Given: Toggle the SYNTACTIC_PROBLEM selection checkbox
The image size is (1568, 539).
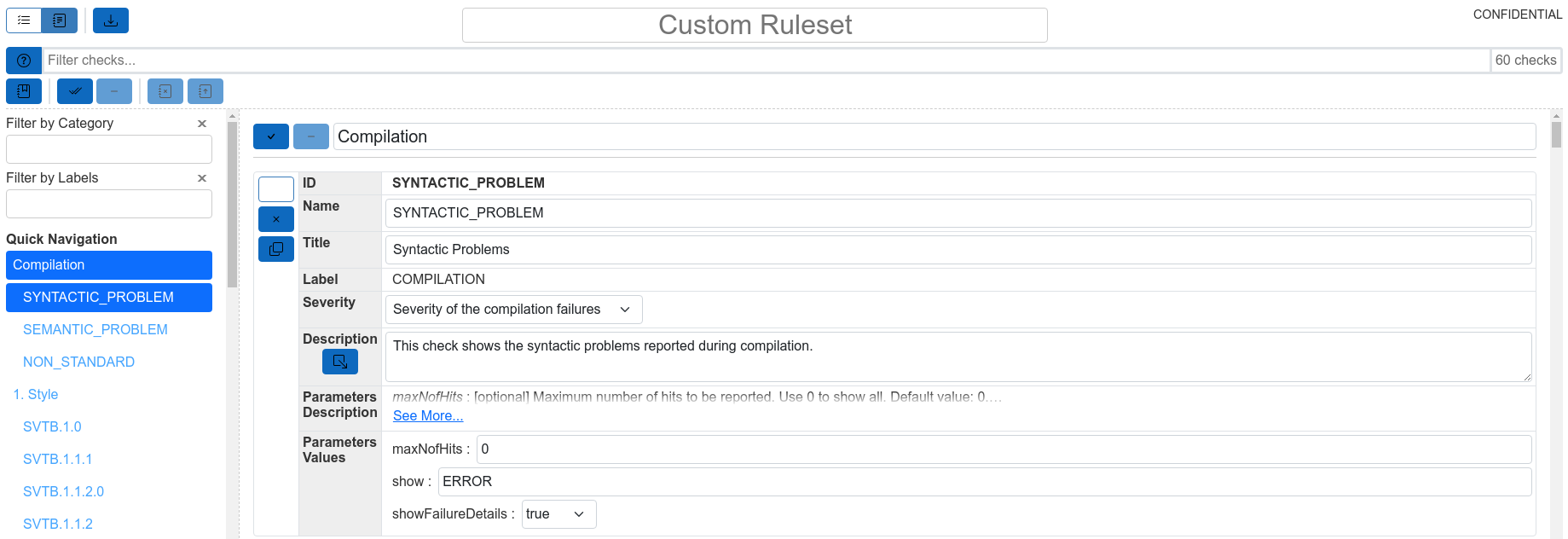Looking at the screenshot, I should tap(275, 188).
